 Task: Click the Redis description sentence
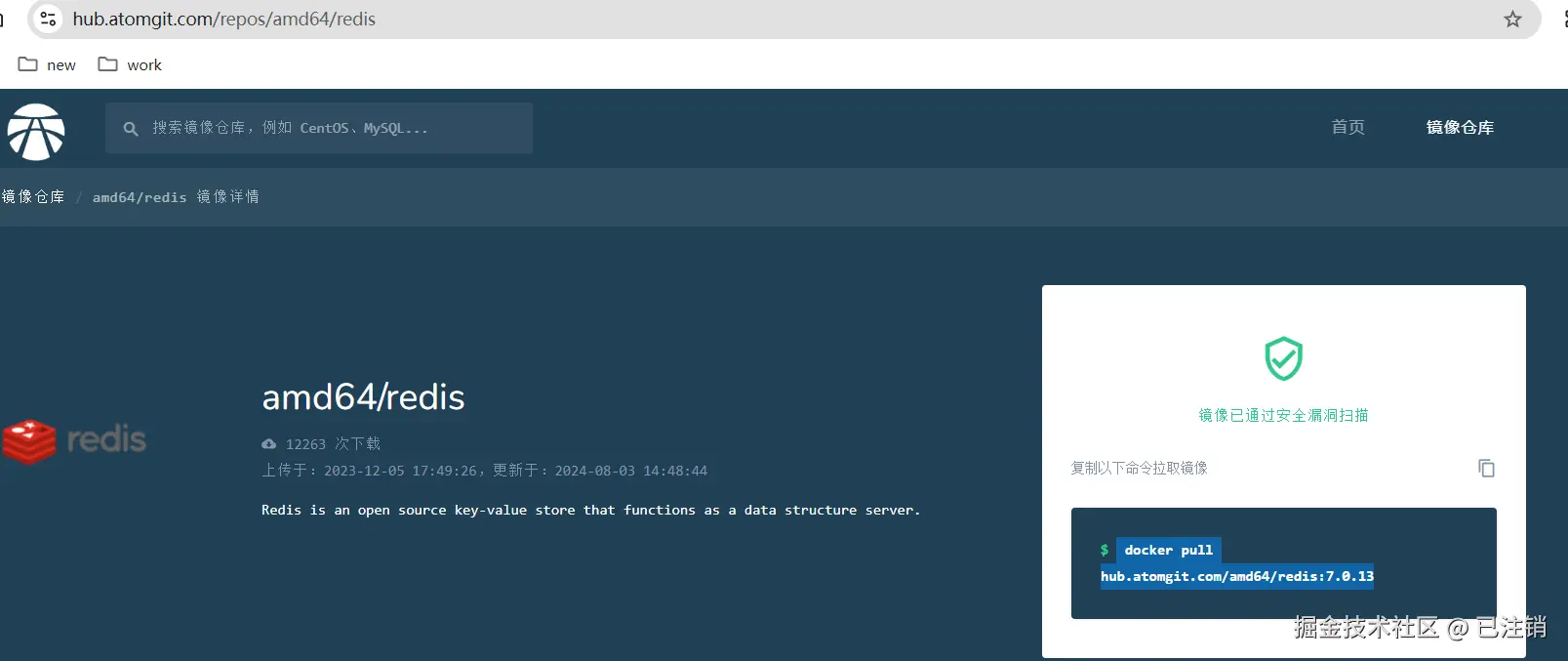(590, 510)
